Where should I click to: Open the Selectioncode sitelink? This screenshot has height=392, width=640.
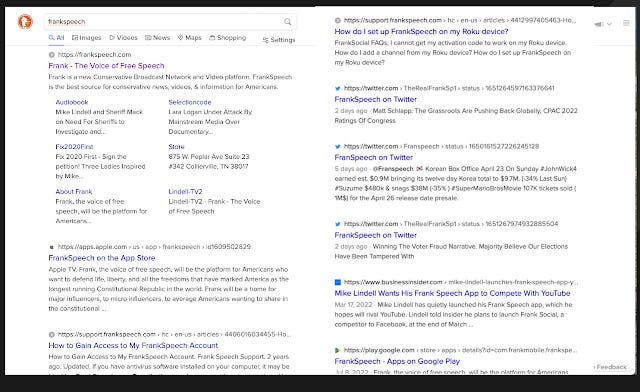[x=190, y=102]
